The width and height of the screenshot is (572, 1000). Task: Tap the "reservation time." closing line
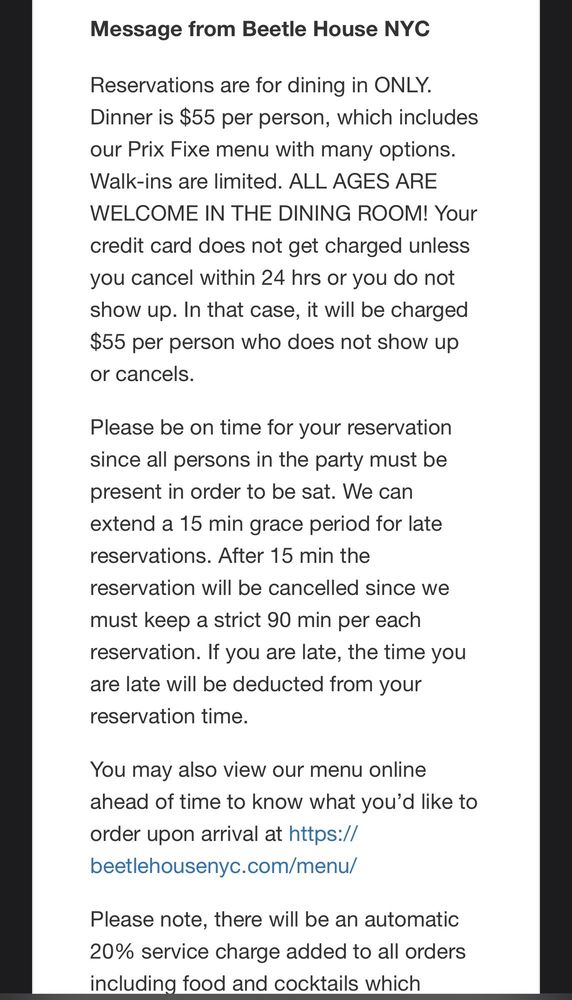pyautogui.click(x=169, y=716)
